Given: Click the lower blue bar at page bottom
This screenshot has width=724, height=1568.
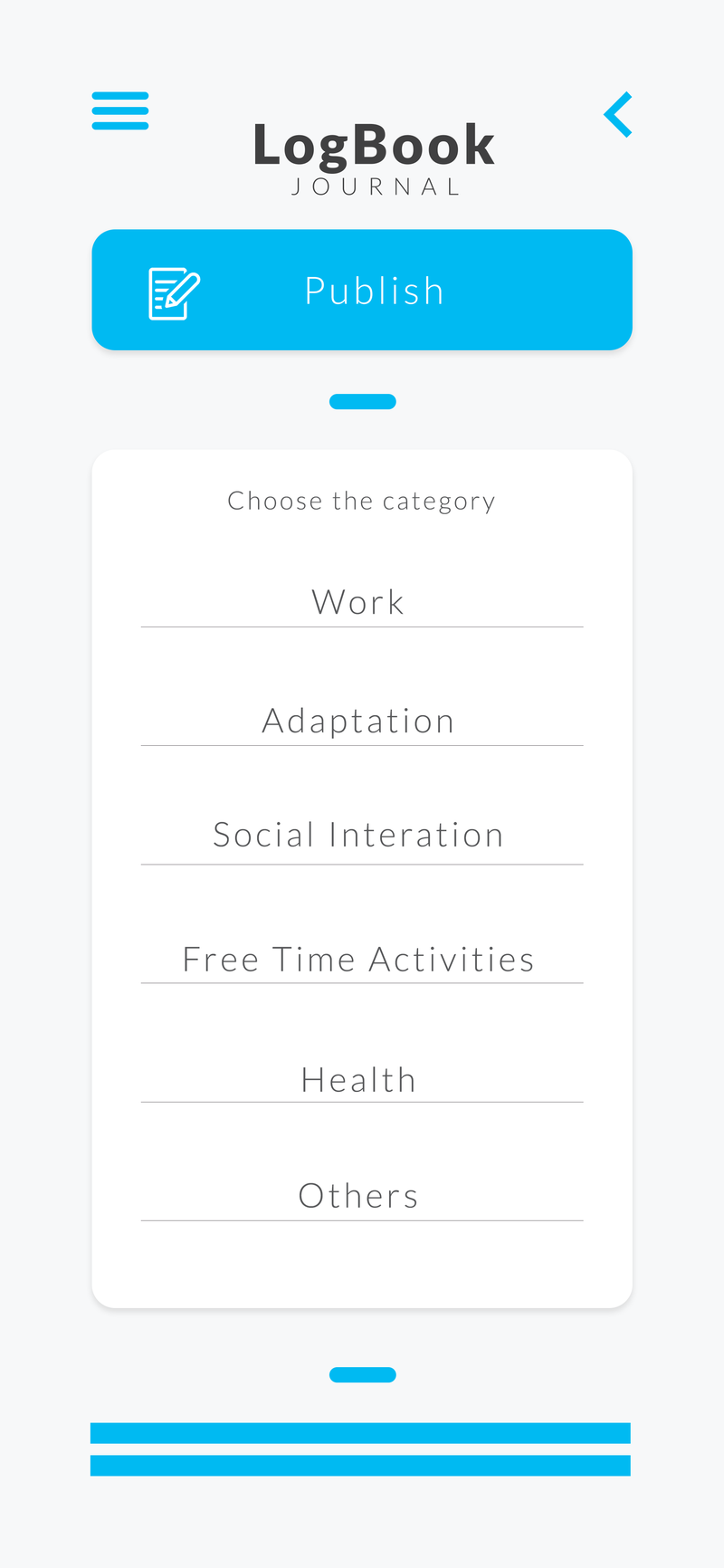Looking at the screenshot, I should [361, 1462].
